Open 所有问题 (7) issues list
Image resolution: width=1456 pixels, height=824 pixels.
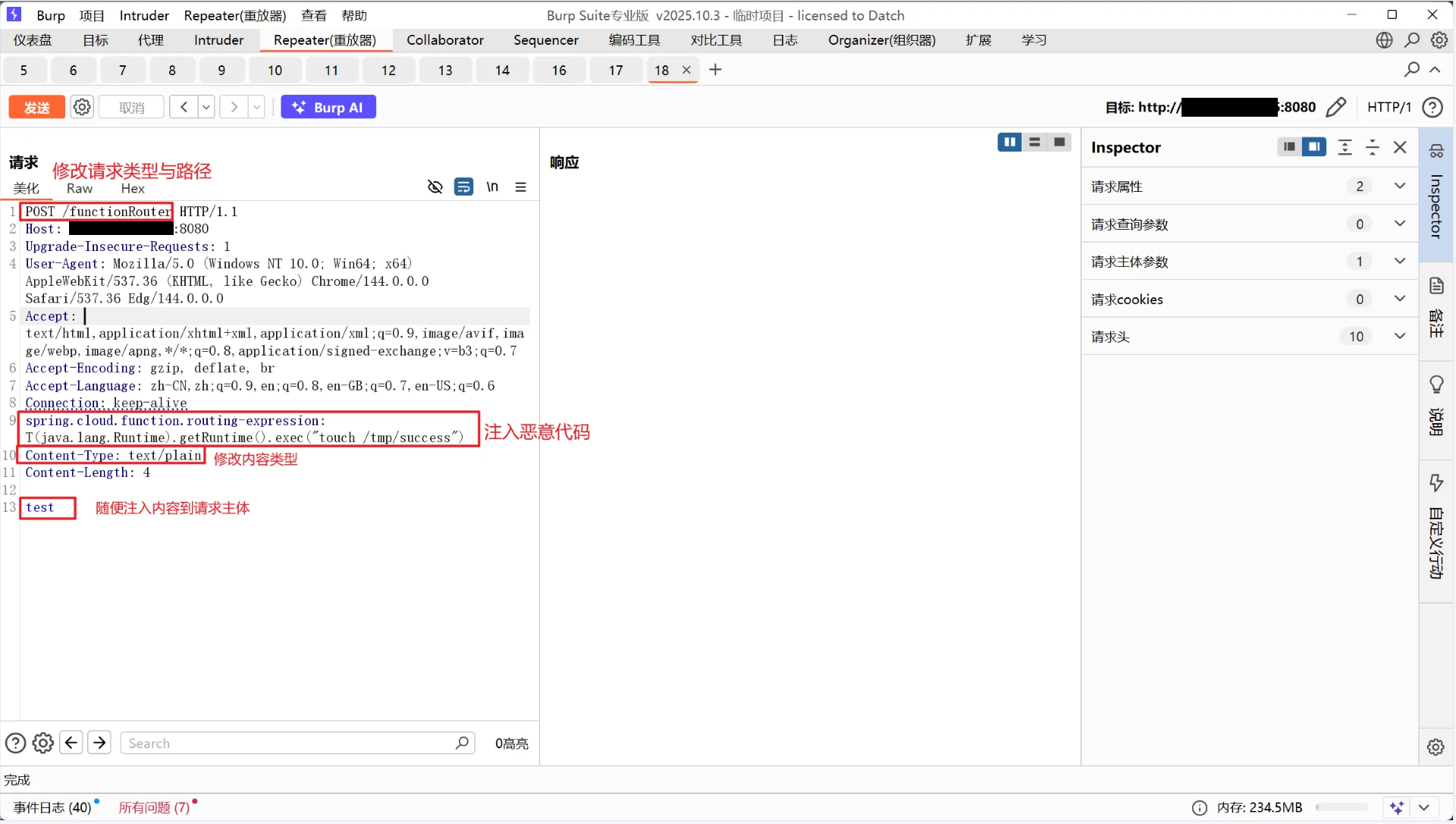point(155,808)
